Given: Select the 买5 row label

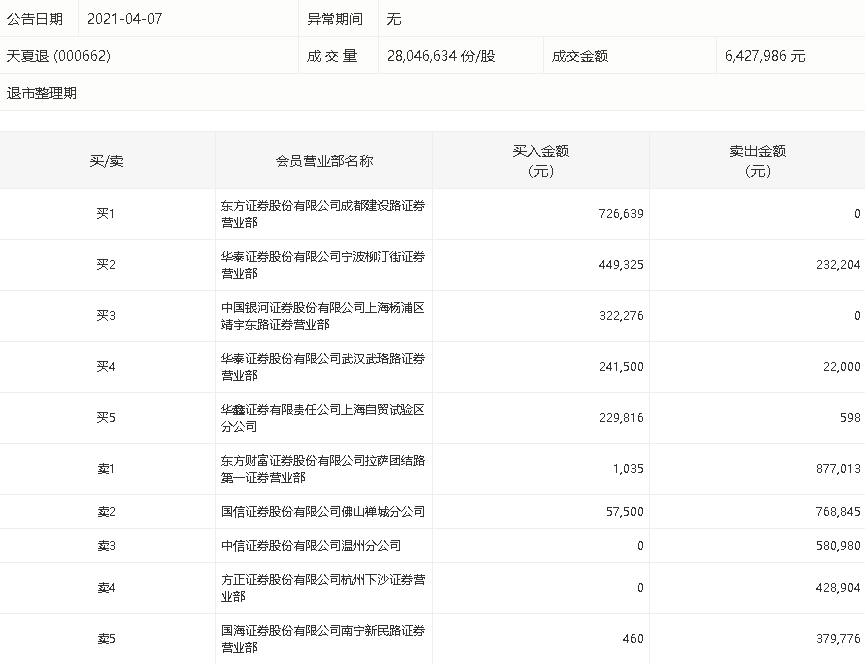Looking at the screenshot, I should pyautogui.click(x=105, y=417).
